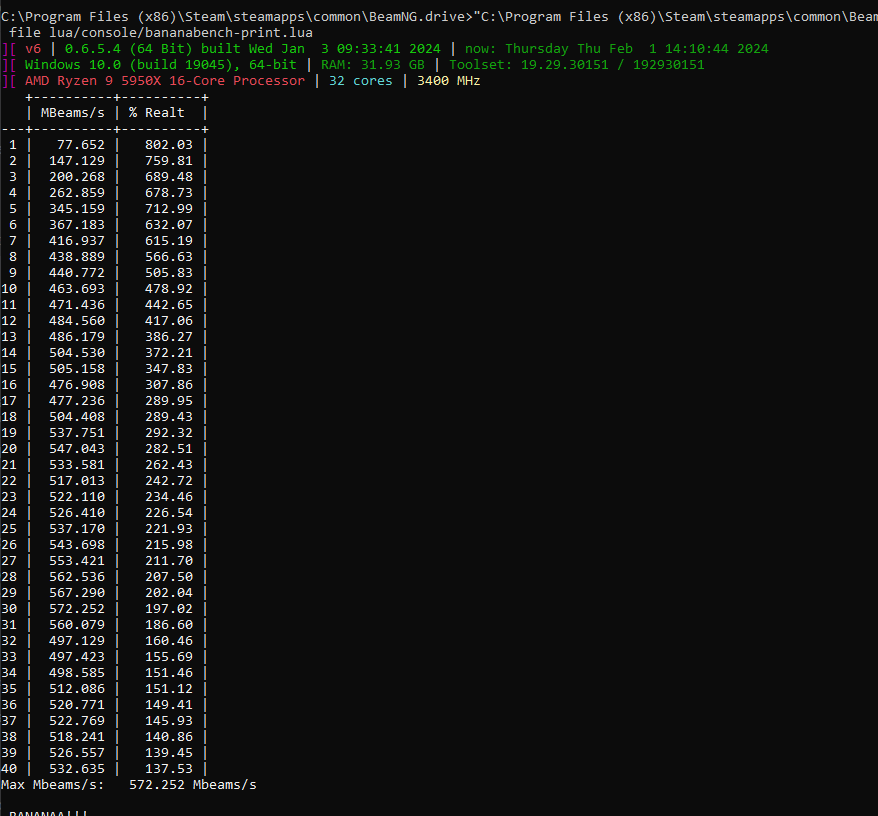
Task: Click the value 537.170 in row 25
Action: click(x=77, y=529)
